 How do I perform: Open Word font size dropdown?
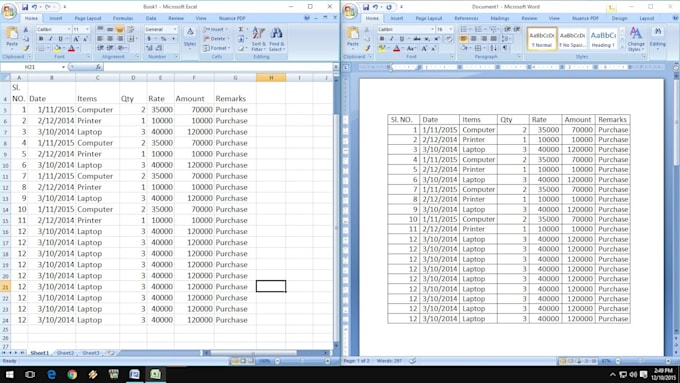(451, 29)
